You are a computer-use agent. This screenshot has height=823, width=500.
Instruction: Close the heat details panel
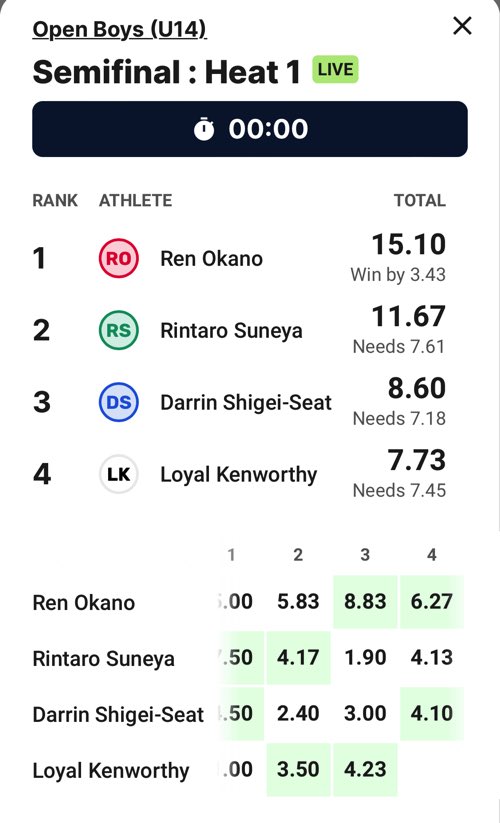462,26
